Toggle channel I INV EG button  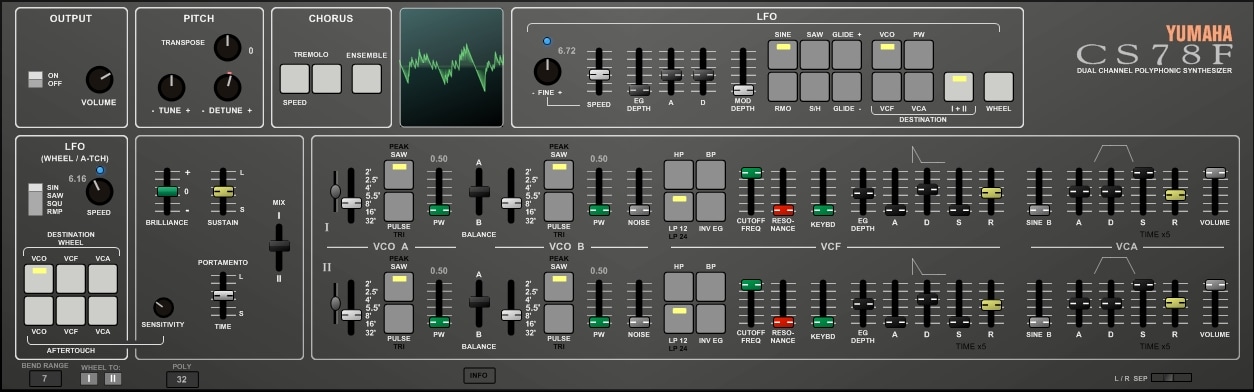coord(711,206)
